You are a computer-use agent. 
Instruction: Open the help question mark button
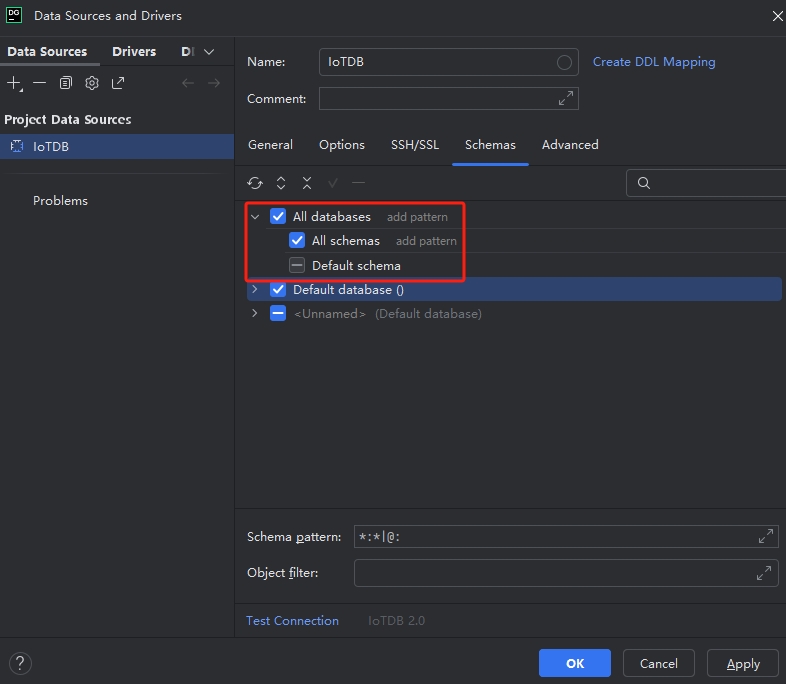(20, 663)
